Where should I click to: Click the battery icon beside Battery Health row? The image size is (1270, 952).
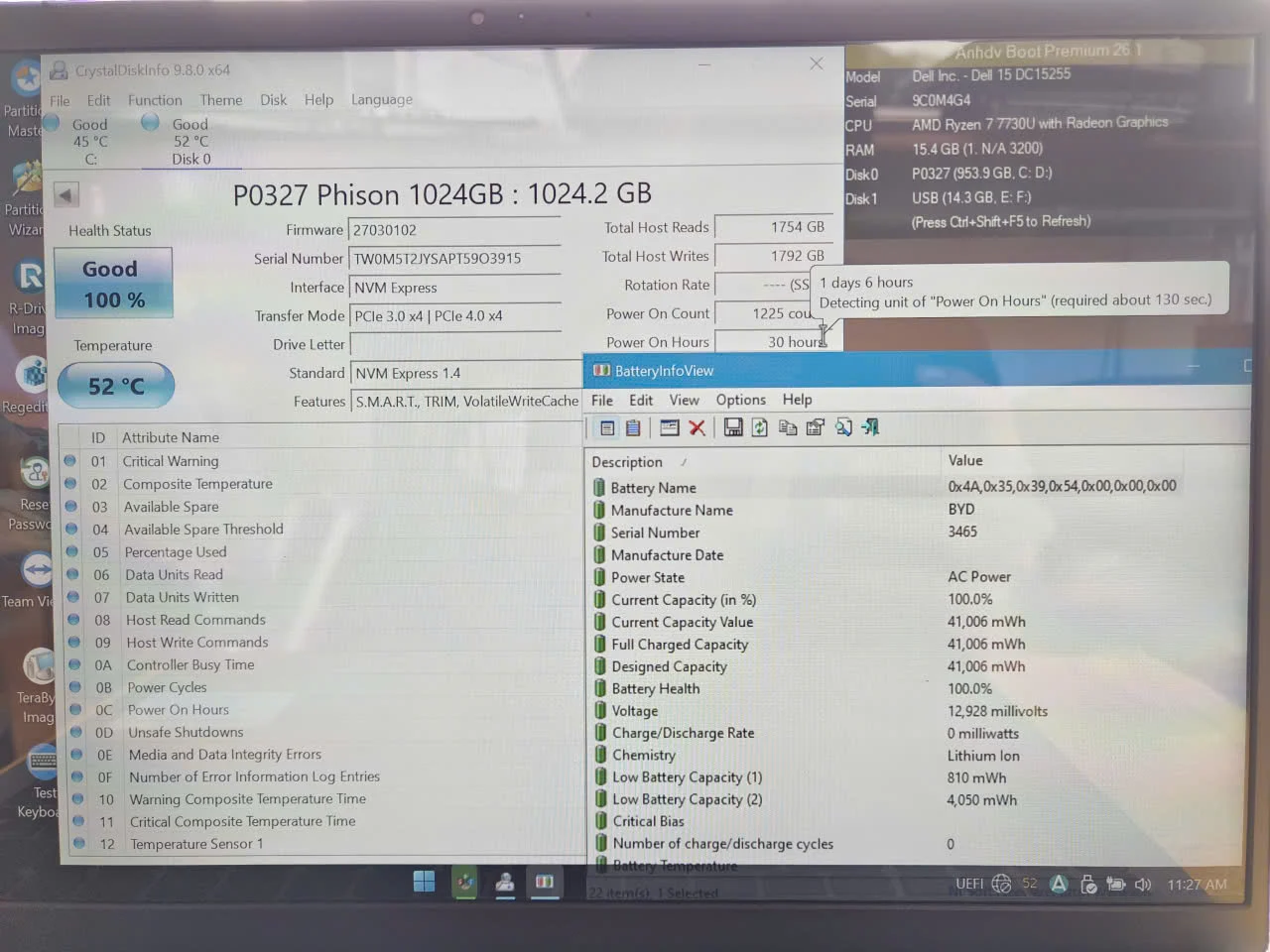[600, 688]
